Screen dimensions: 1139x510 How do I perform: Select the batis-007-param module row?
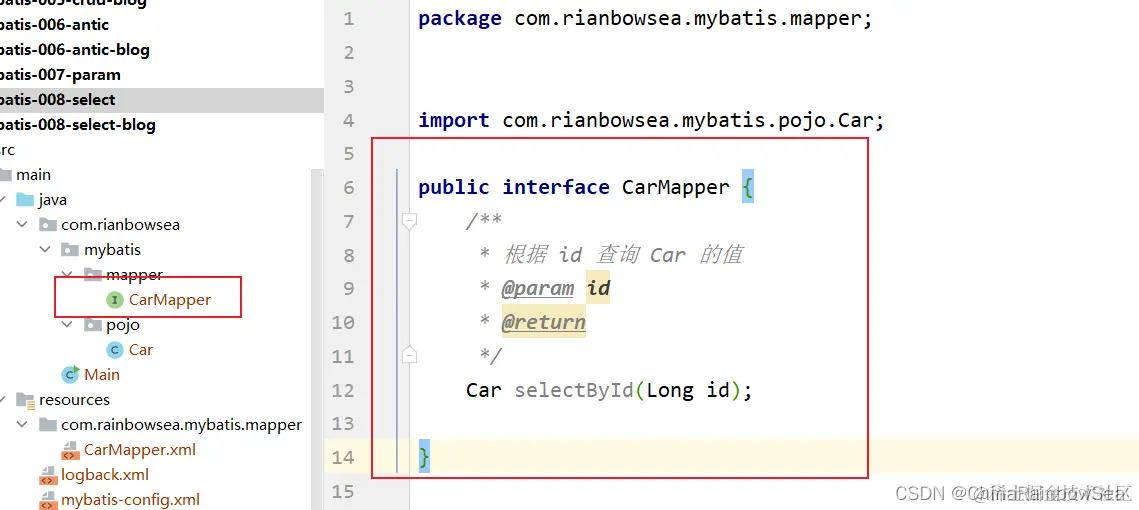161,75
